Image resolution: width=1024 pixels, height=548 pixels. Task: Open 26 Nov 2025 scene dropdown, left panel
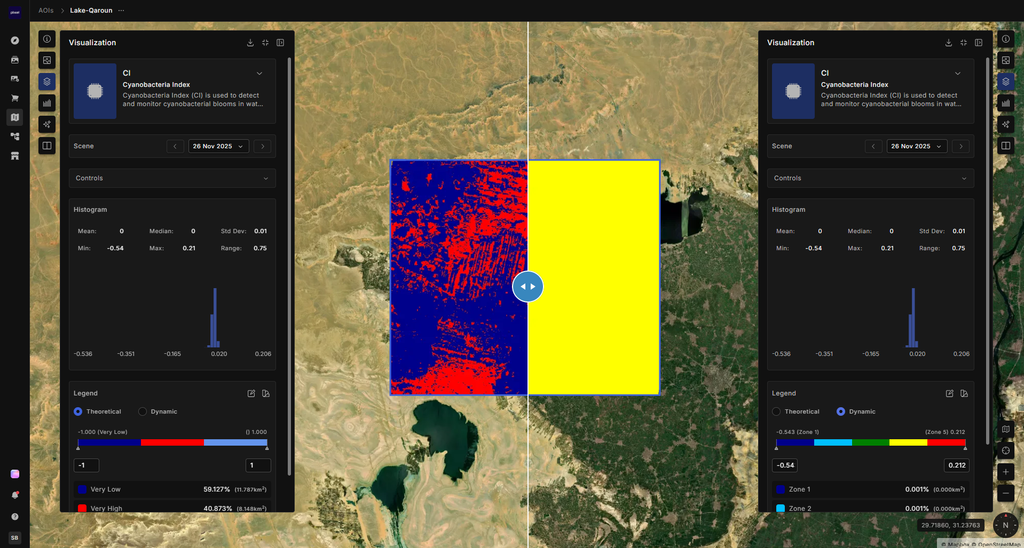point(219,146)
